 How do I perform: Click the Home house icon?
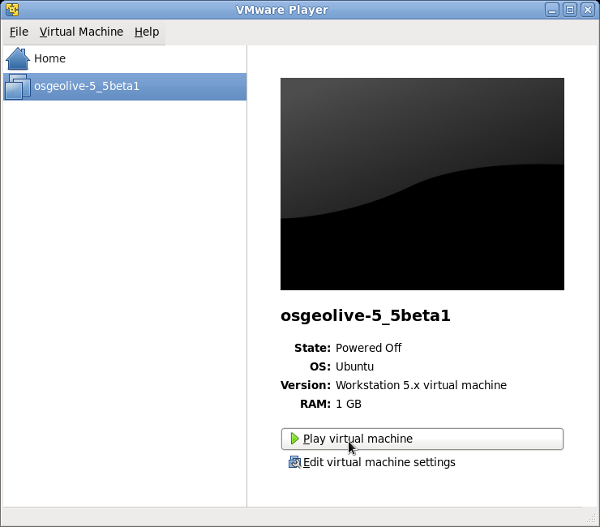(18, 59)
